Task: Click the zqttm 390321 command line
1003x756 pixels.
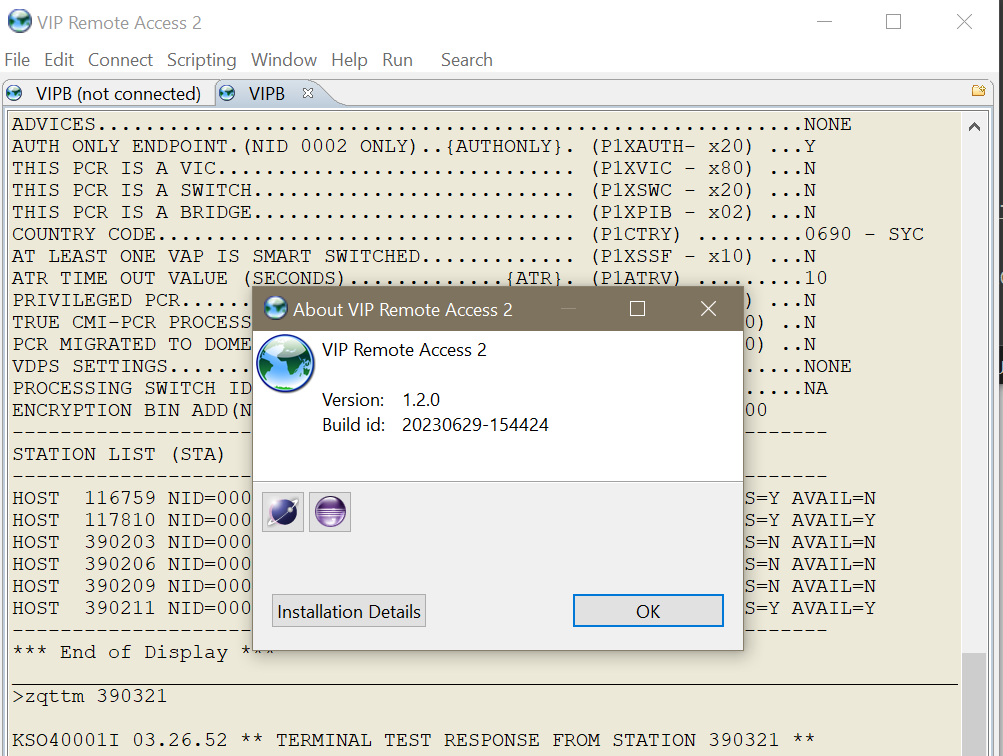Action: click(90, 696)
